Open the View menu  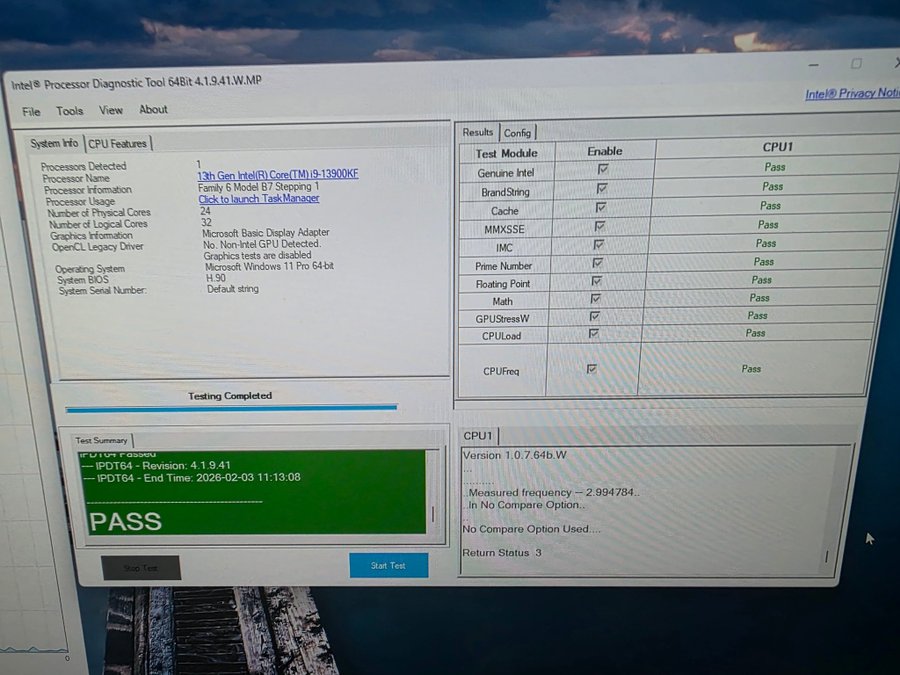pyautogui.click(x=111, y=110)
